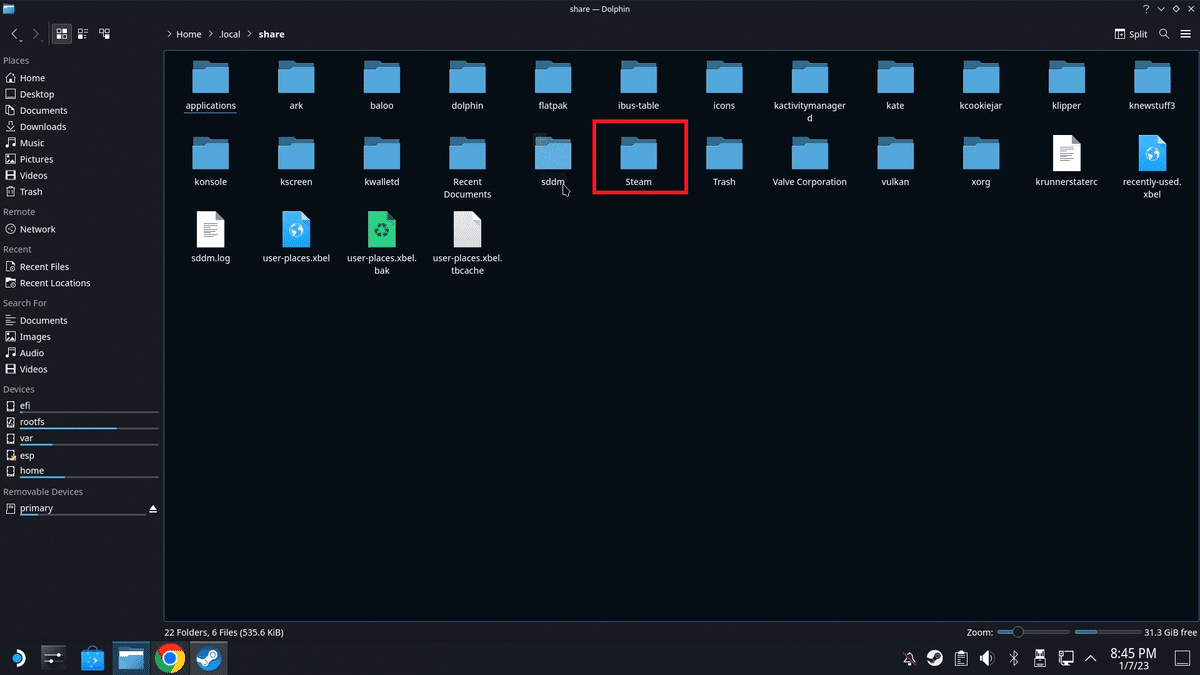Image resolution: width=1200 pixels, height=675 pixels.
Task: Select the rootfs device
Action: 80,422
